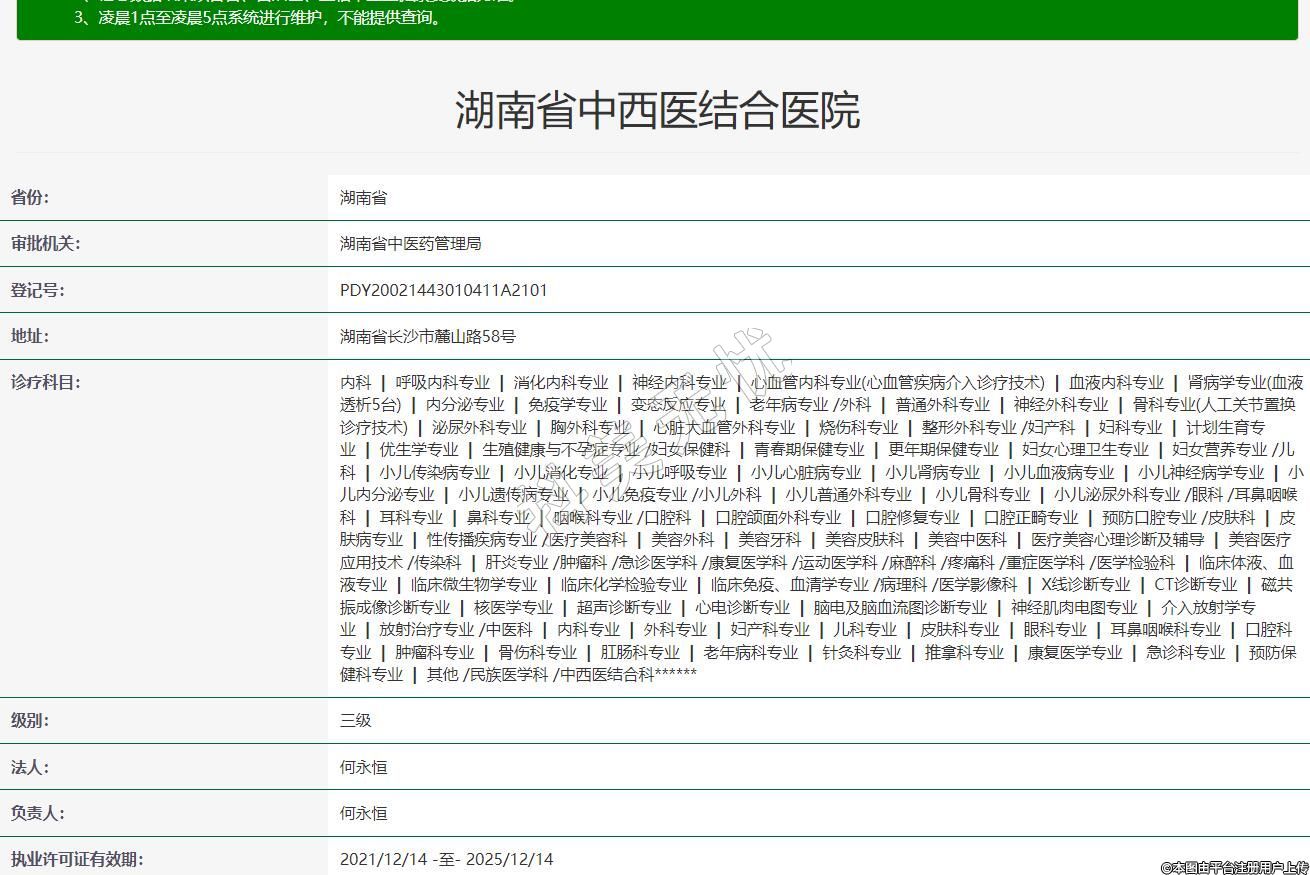1310x875 pixels.
Task: Select the 级别 row label
Action: [x=30, y=720]
